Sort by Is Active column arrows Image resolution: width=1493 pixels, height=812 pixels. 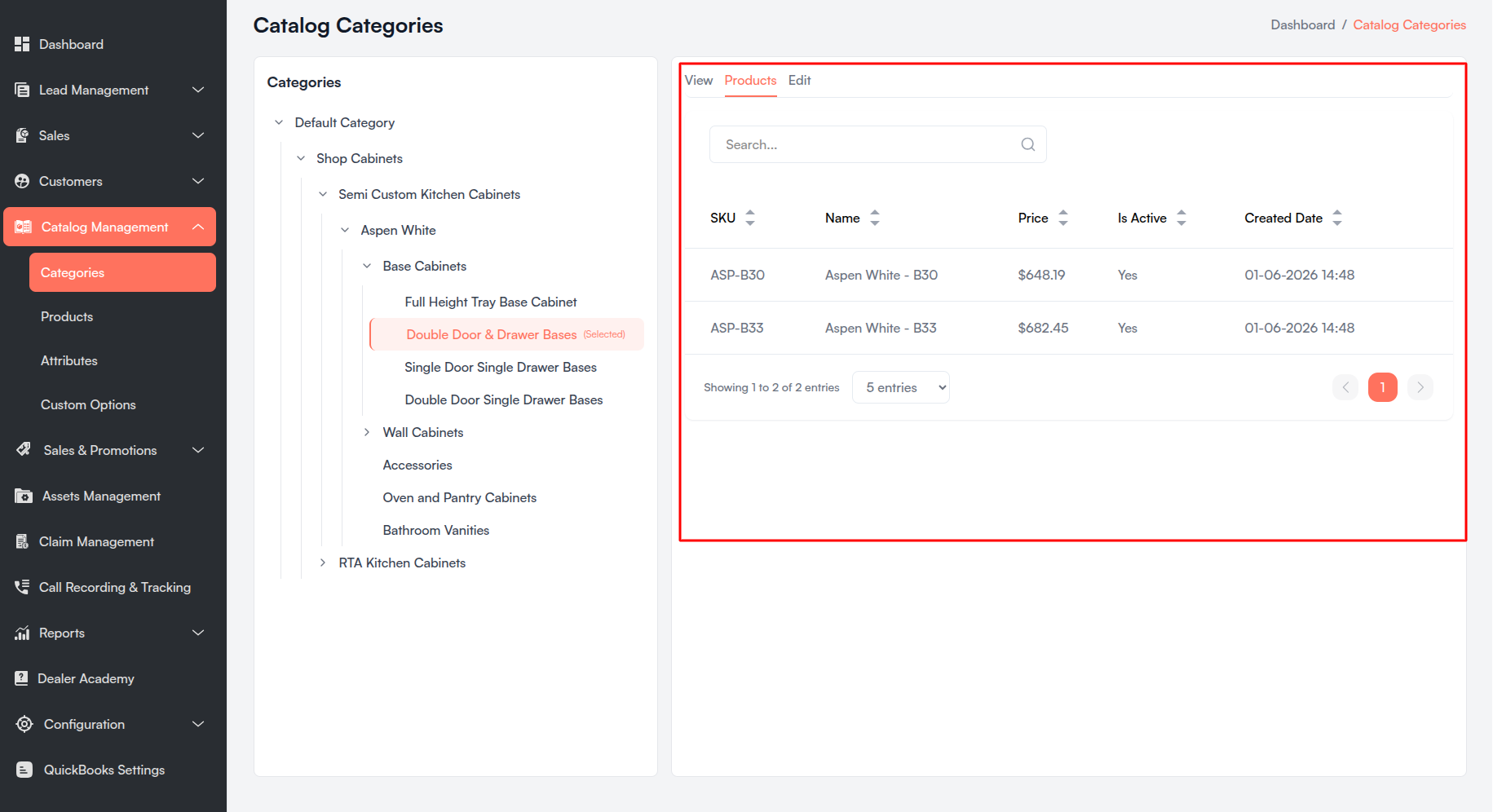[1182, 218]
